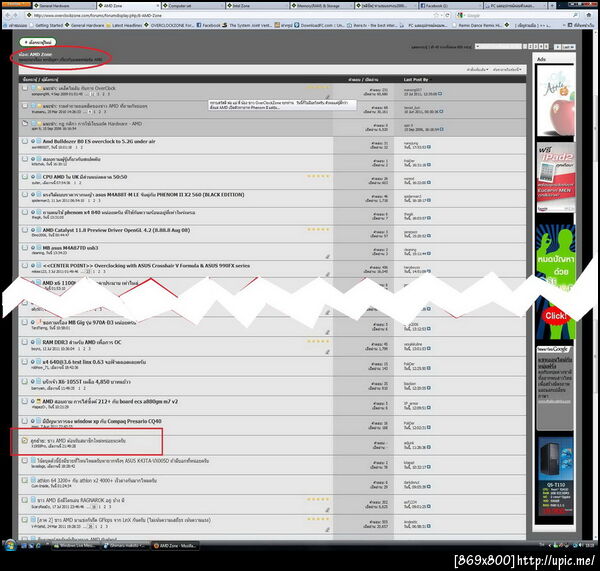Tick checkbox for CENTER POINT Overclocking thread
Viewport: 600px width, 571px height.
25,265
